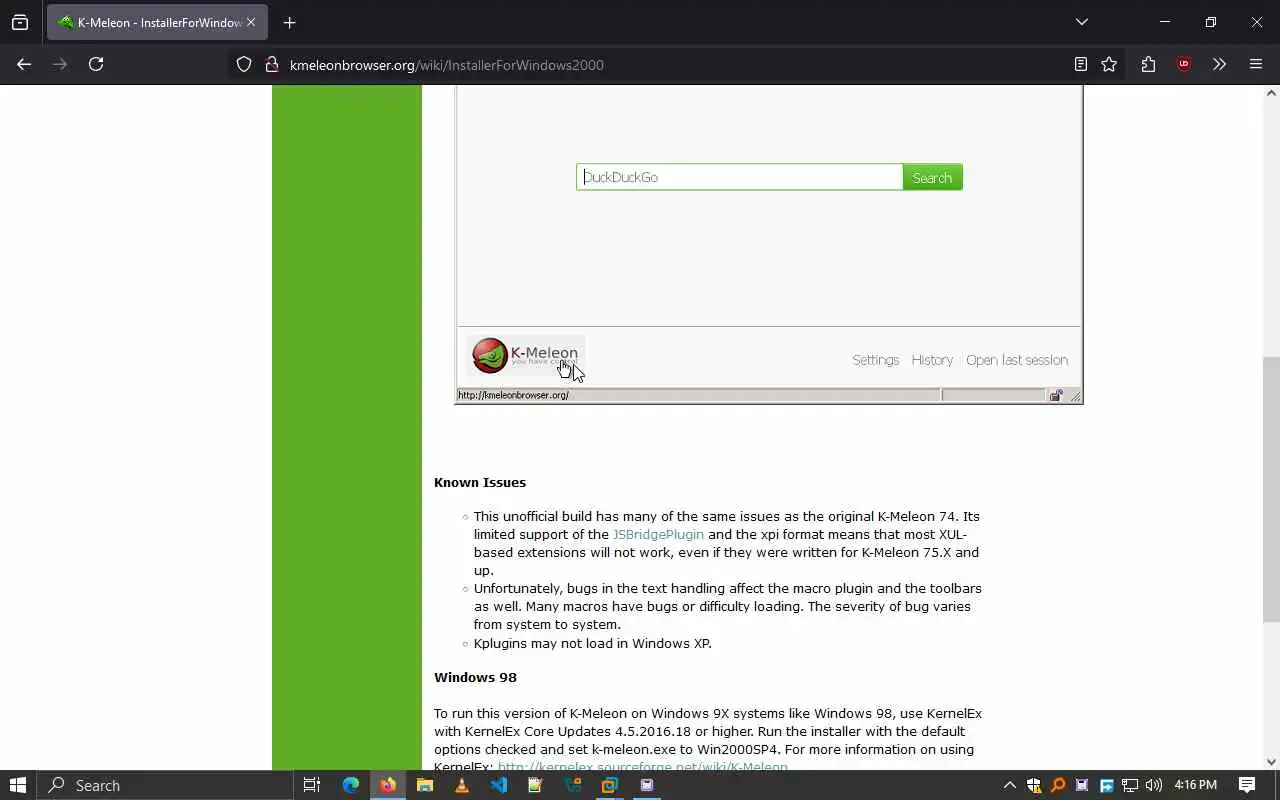1280x800 pixels.
Task: Click the "Kplugins may not load" bullet
Action: click(x=593, y=643)
